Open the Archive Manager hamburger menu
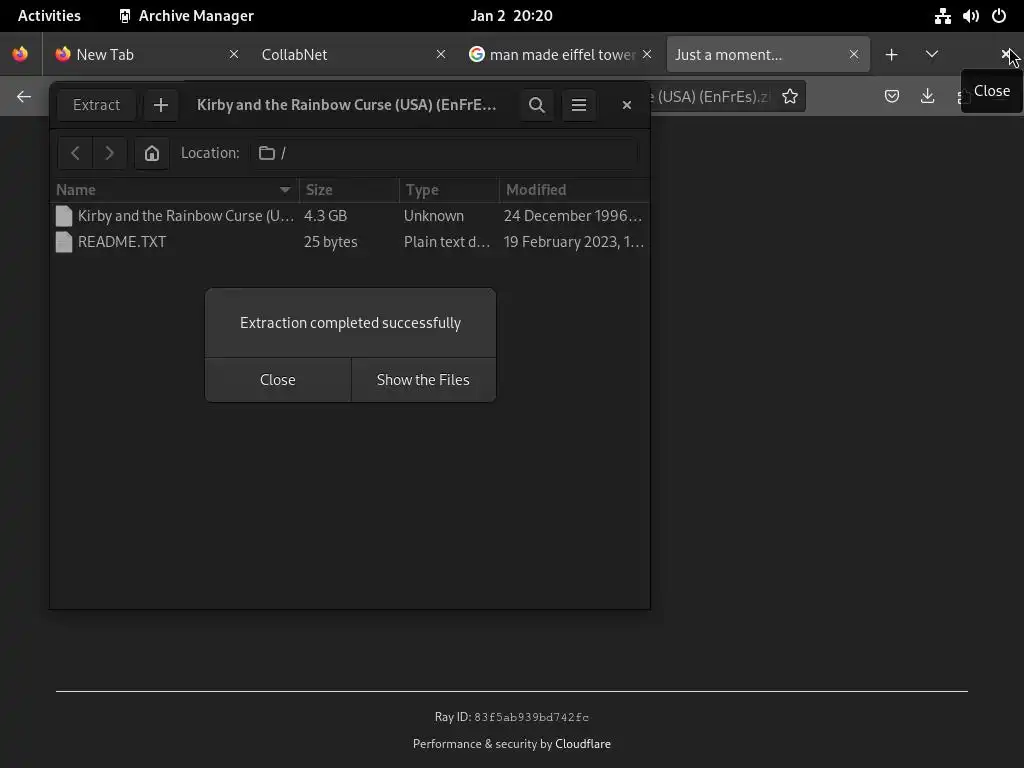The height and width of the screenshot is (768, 1024). [x=579, y=105]
